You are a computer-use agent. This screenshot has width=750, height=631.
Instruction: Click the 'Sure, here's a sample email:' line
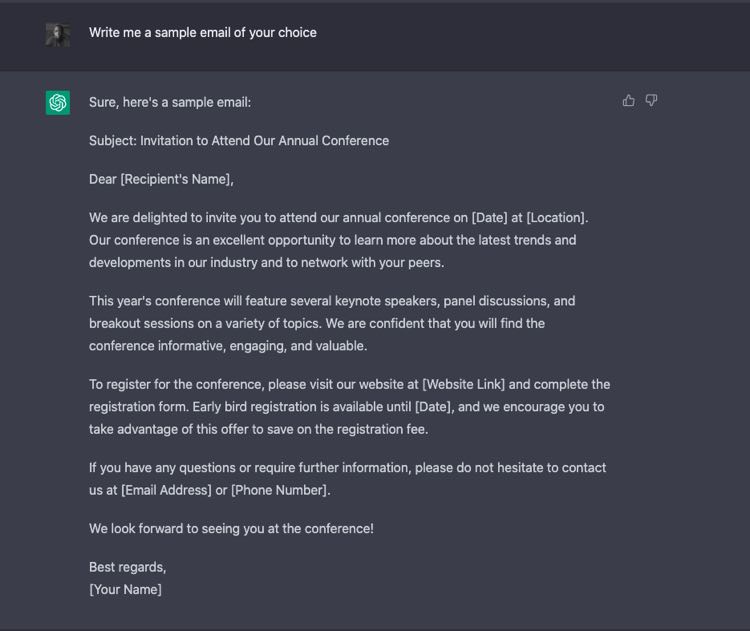tap(170, 102)
